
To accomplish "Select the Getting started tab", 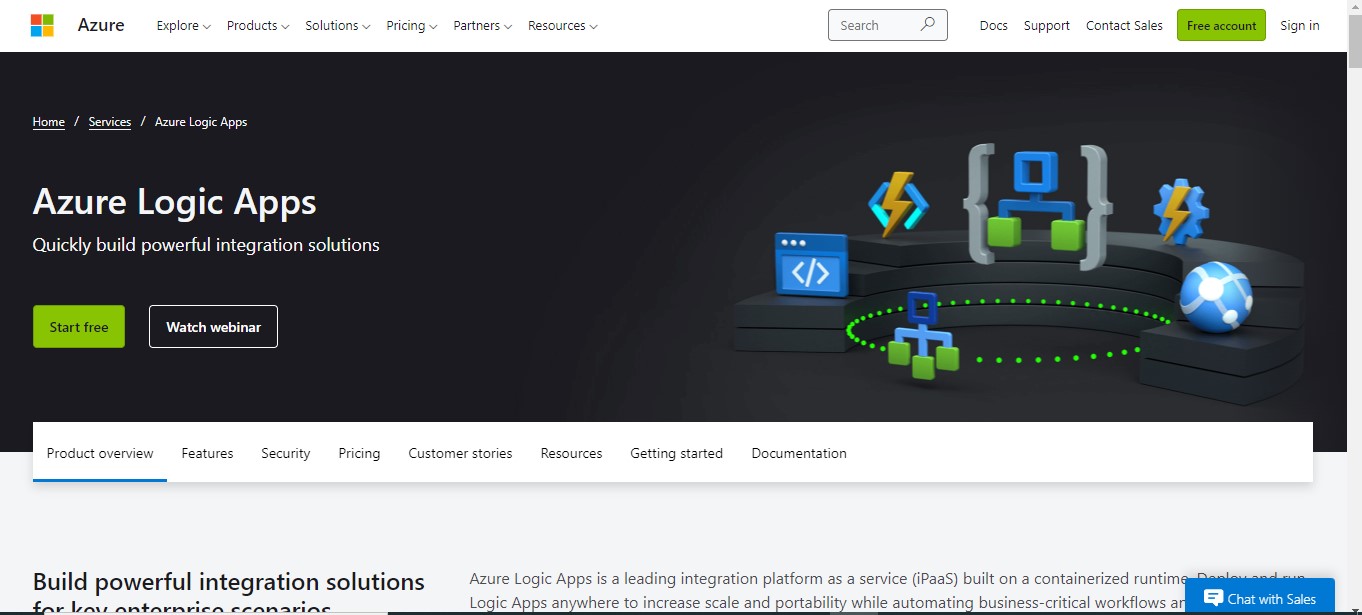I will pos(676,453).
